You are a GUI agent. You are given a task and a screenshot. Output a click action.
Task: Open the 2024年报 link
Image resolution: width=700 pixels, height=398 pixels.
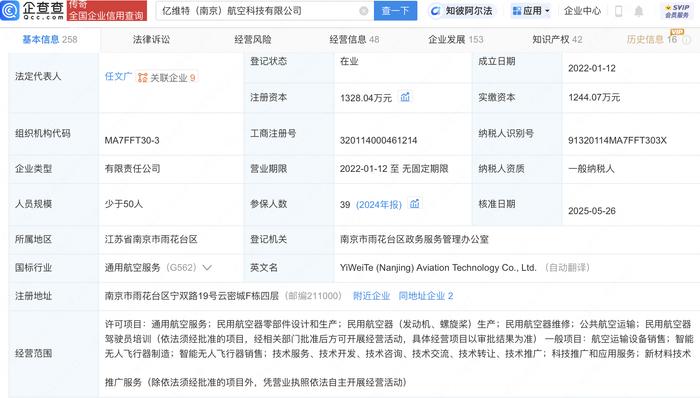(x=379, y=205)
